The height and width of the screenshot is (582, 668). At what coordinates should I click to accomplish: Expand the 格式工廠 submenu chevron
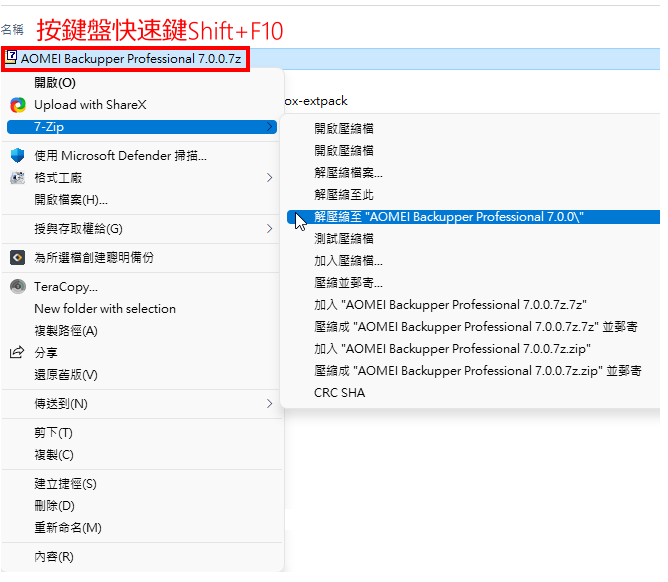point(269,178)
